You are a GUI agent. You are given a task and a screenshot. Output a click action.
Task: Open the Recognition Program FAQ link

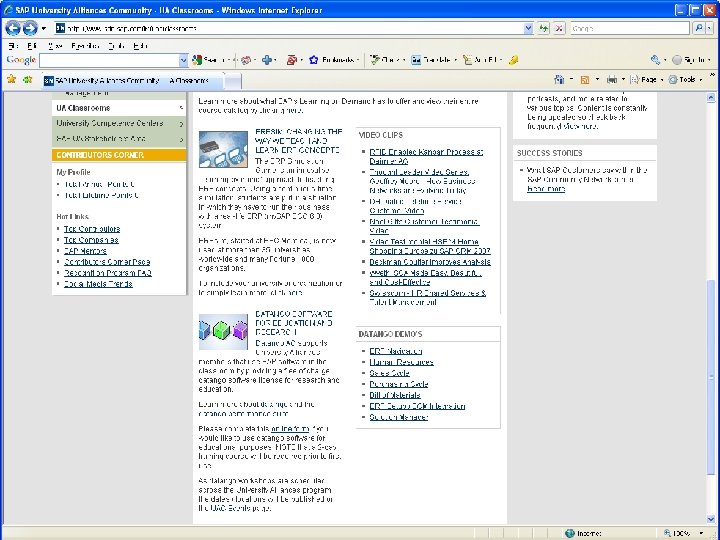(x=107, y=273)
